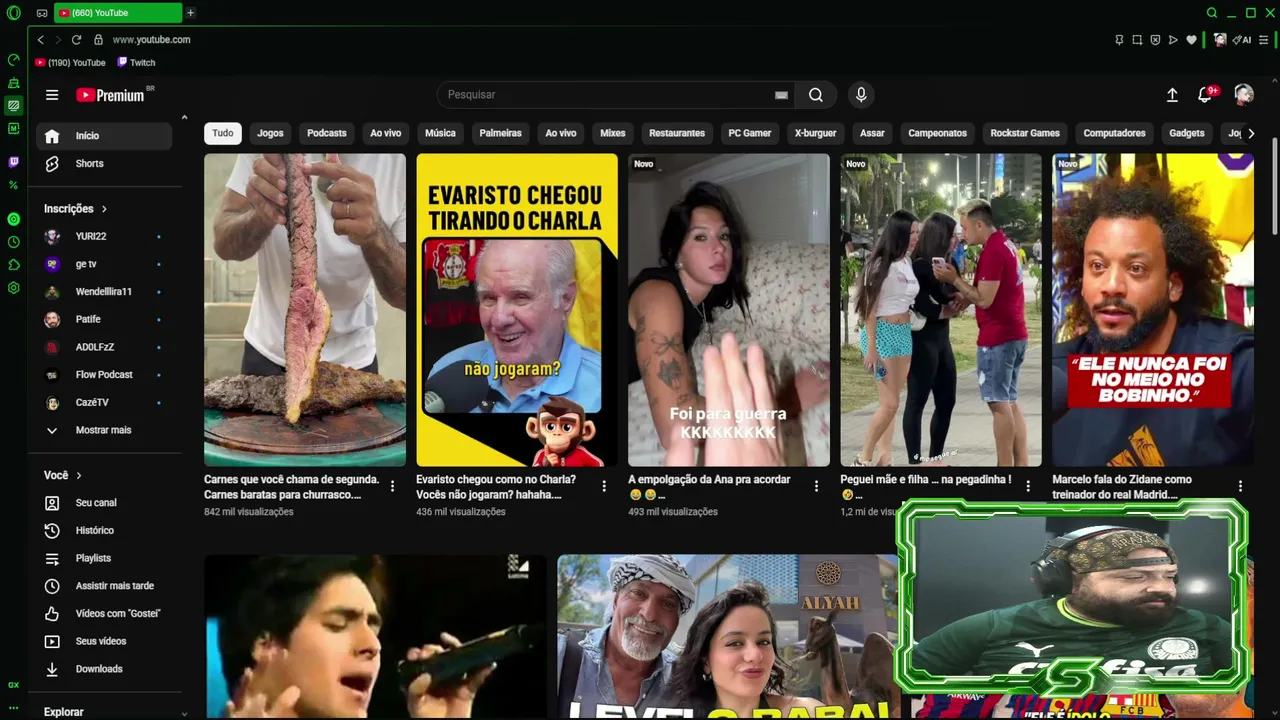
Task: Open the Flow Podcast subscription
Action: 104,375
